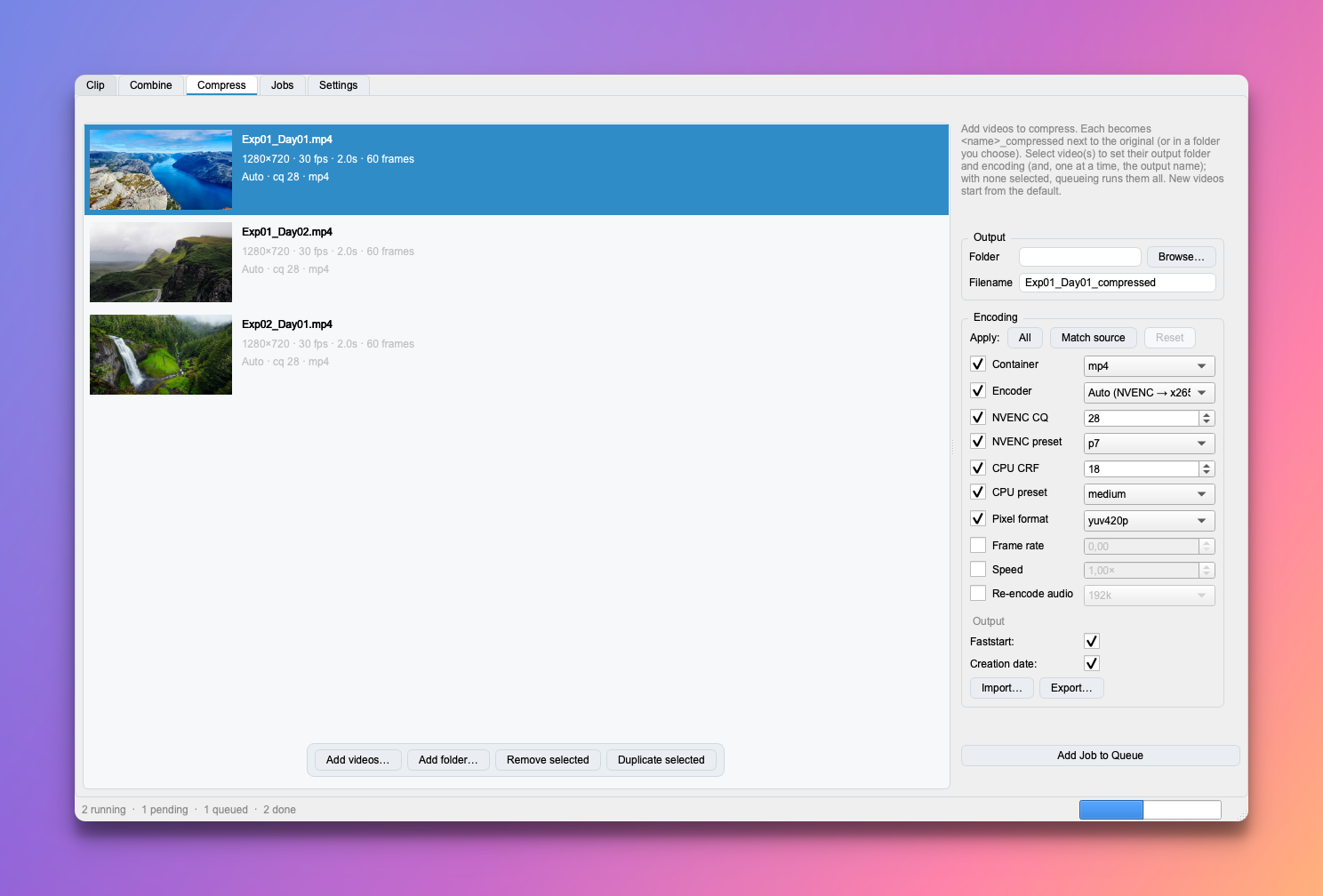
Task: Select the Exp01_Day01.mp4 fjord thumbnail
Action: pyautogui.click(x=161, y=170)
